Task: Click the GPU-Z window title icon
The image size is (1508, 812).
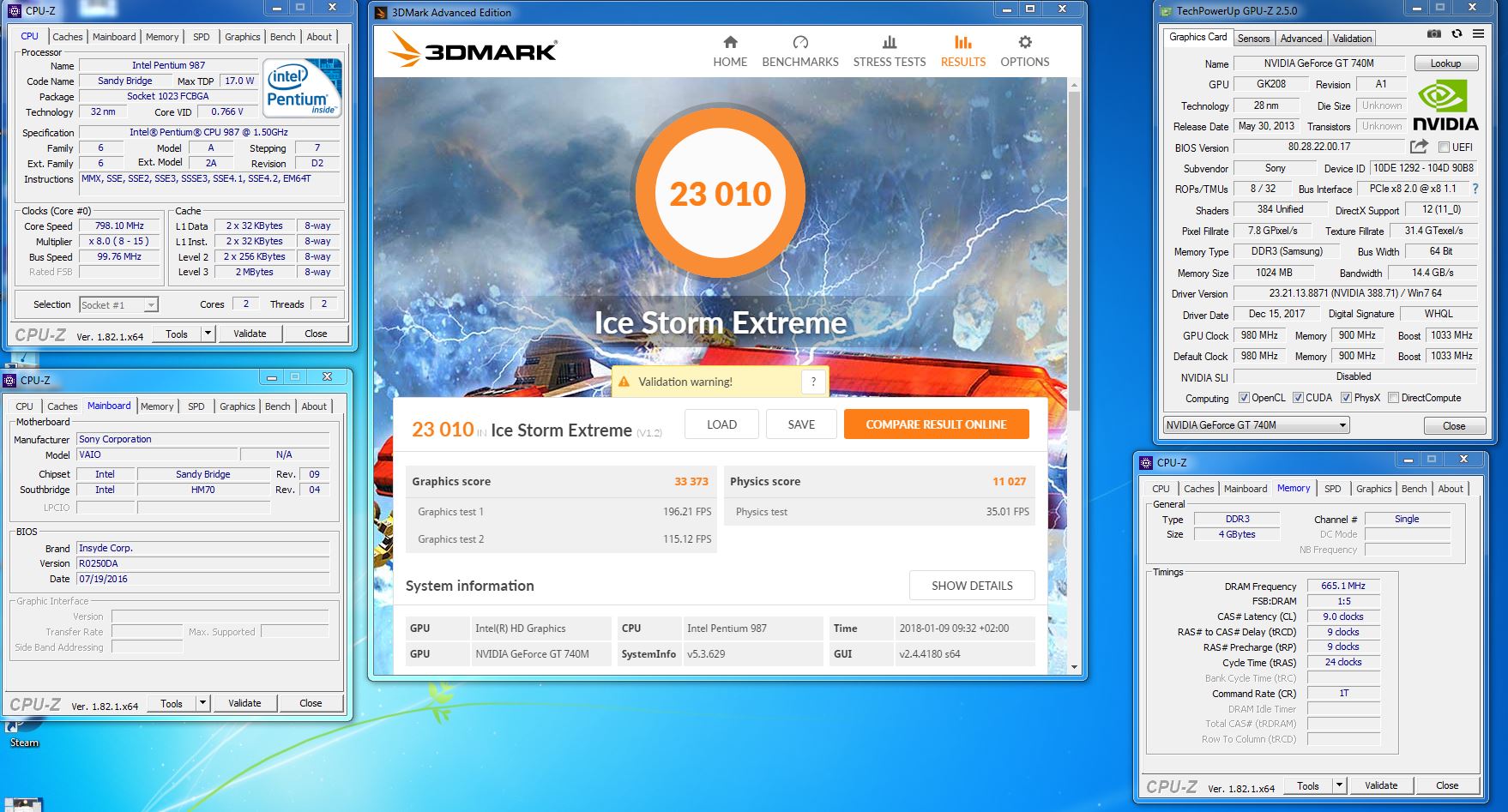Action: (x=1166, y=11)
